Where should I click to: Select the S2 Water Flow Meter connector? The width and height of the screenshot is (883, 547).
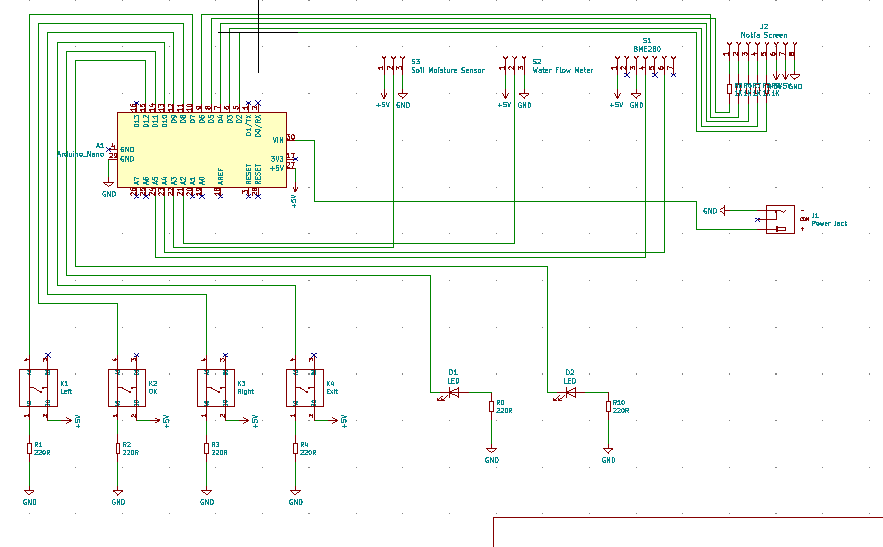514,67
